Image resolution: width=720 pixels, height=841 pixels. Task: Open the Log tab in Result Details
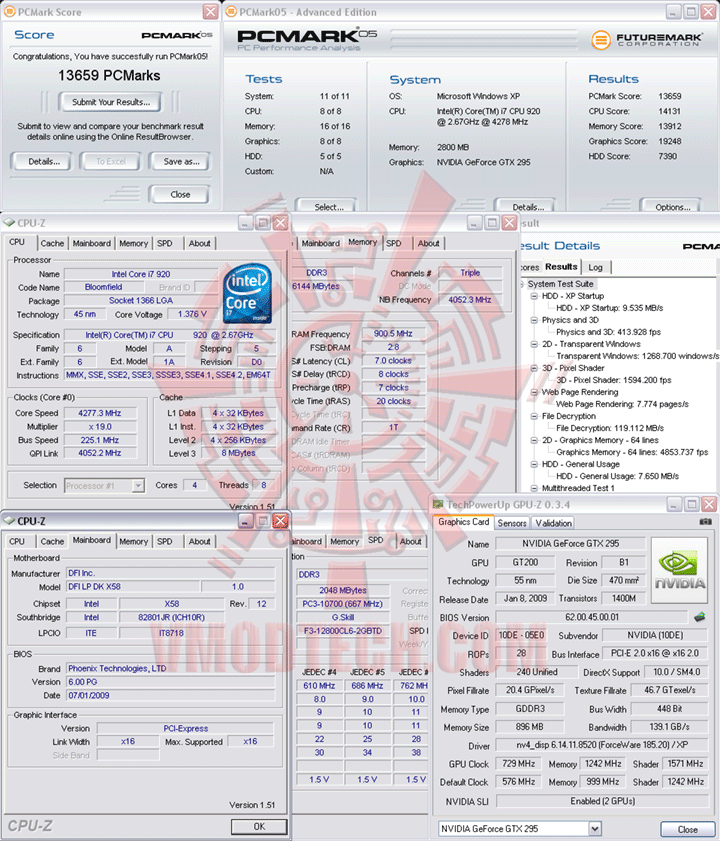595,267
